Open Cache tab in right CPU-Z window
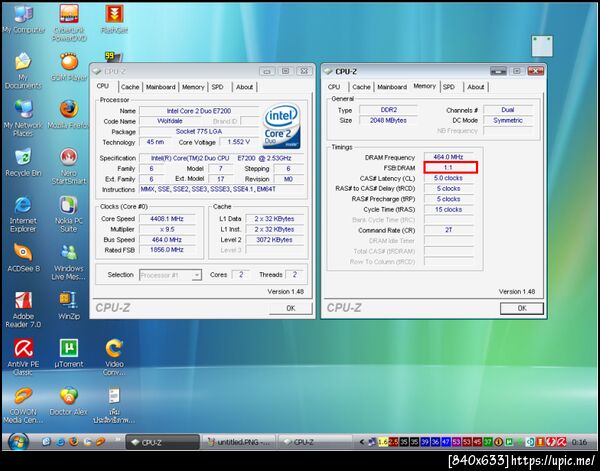The width and height of the screenshot is (600, 471). pos(361,87)
